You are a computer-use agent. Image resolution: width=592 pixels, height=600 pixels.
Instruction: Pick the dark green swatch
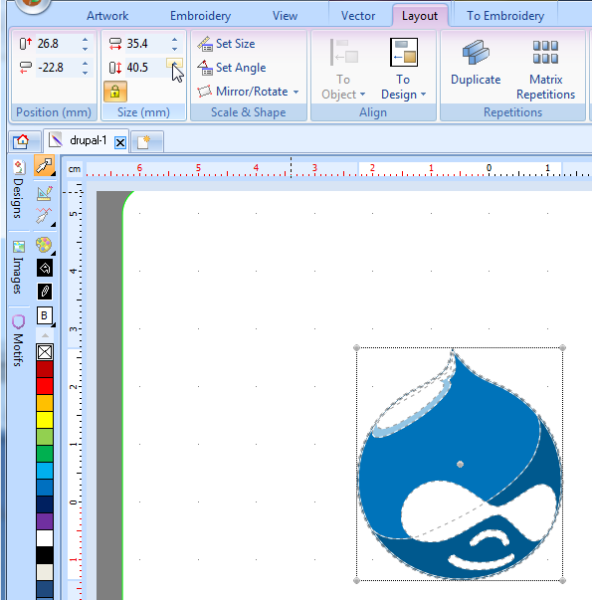(45, 454)
